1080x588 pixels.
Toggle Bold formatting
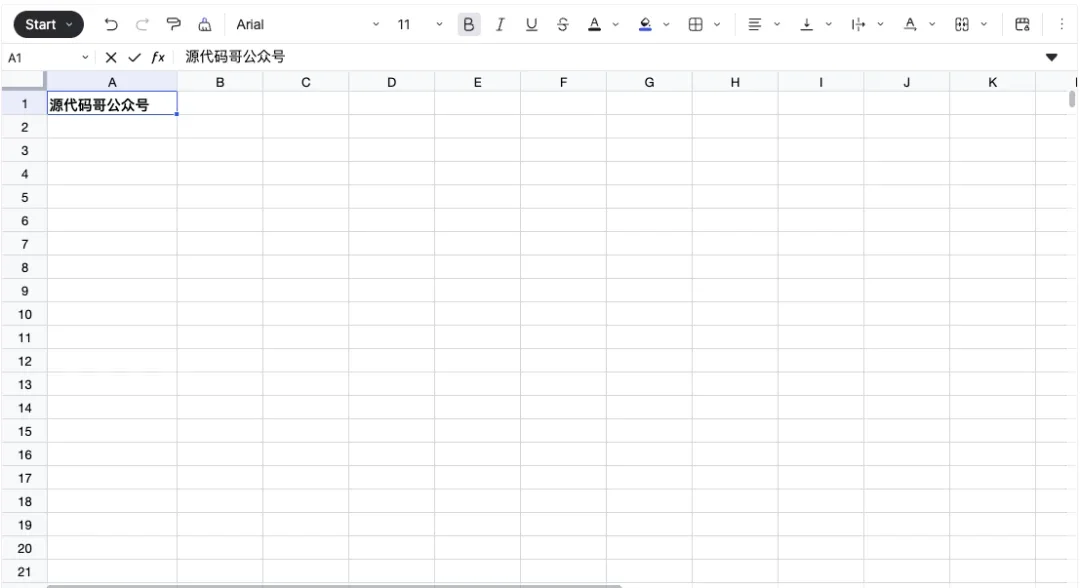pyautogui.click(x=468, y=24)
